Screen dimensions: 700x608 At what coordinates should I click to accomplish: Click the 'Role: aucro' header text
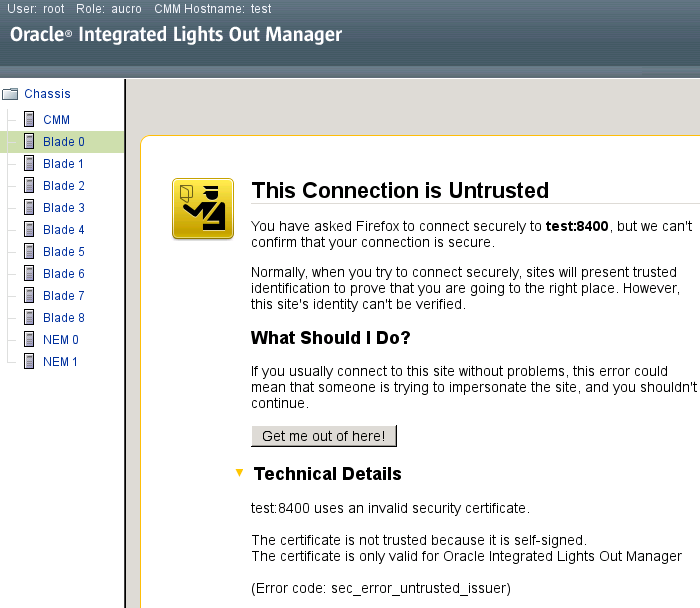tap(108, 9)
